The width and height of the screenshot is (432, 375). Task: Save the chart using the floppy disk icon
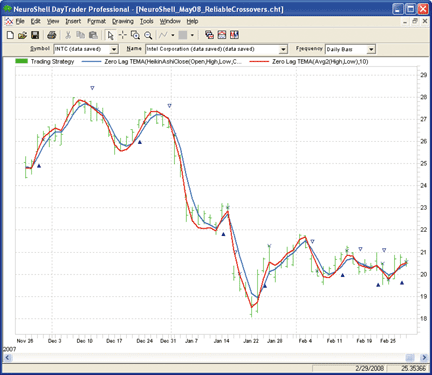pyautogui.click(x=35, y=35)
